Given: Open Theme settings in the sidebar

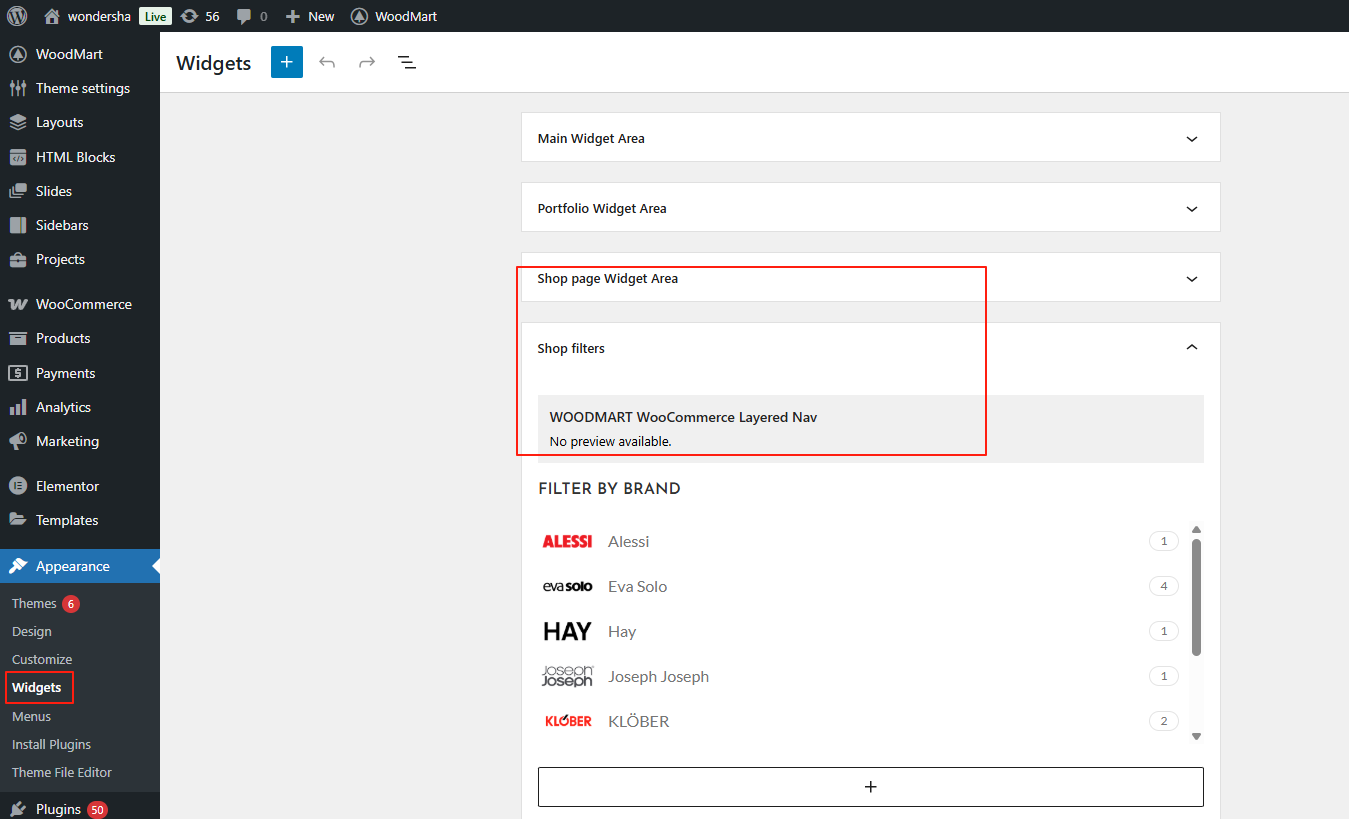Looking at the screenshot, I should pos(82,88).
